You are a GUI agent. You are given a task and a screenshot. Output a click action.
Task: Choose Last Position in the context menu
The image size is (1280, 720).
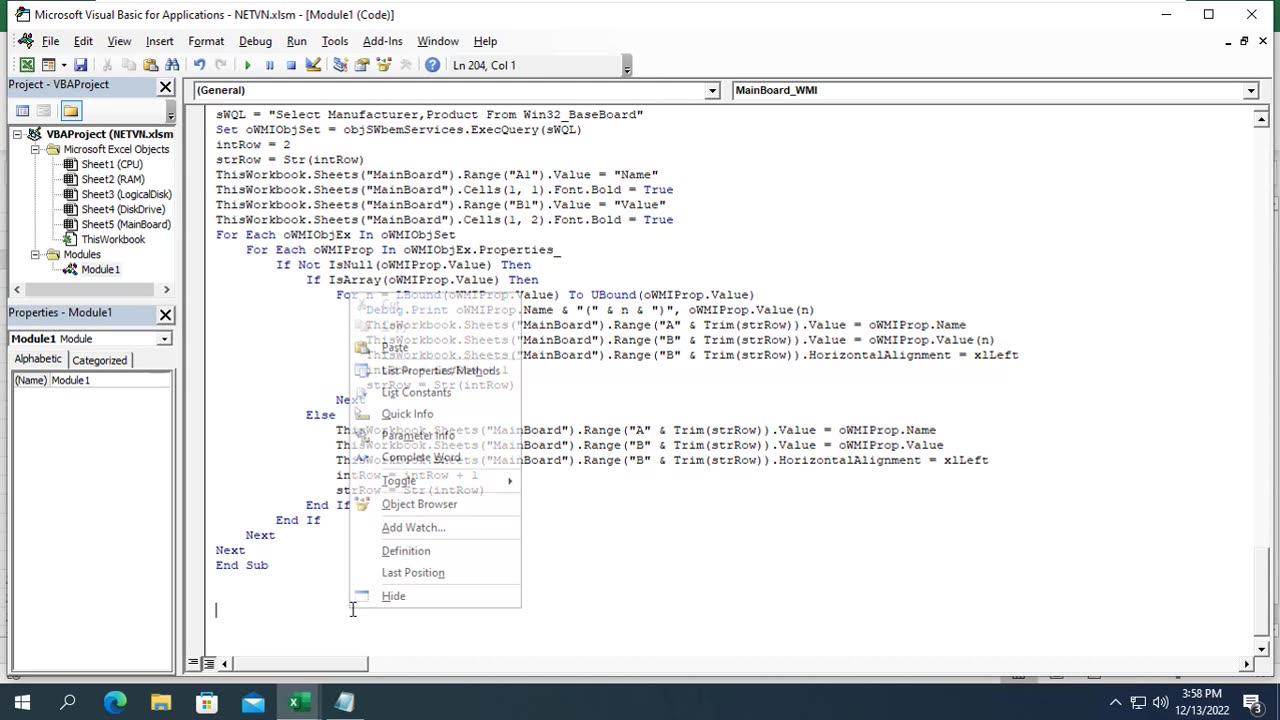(435, 573)
